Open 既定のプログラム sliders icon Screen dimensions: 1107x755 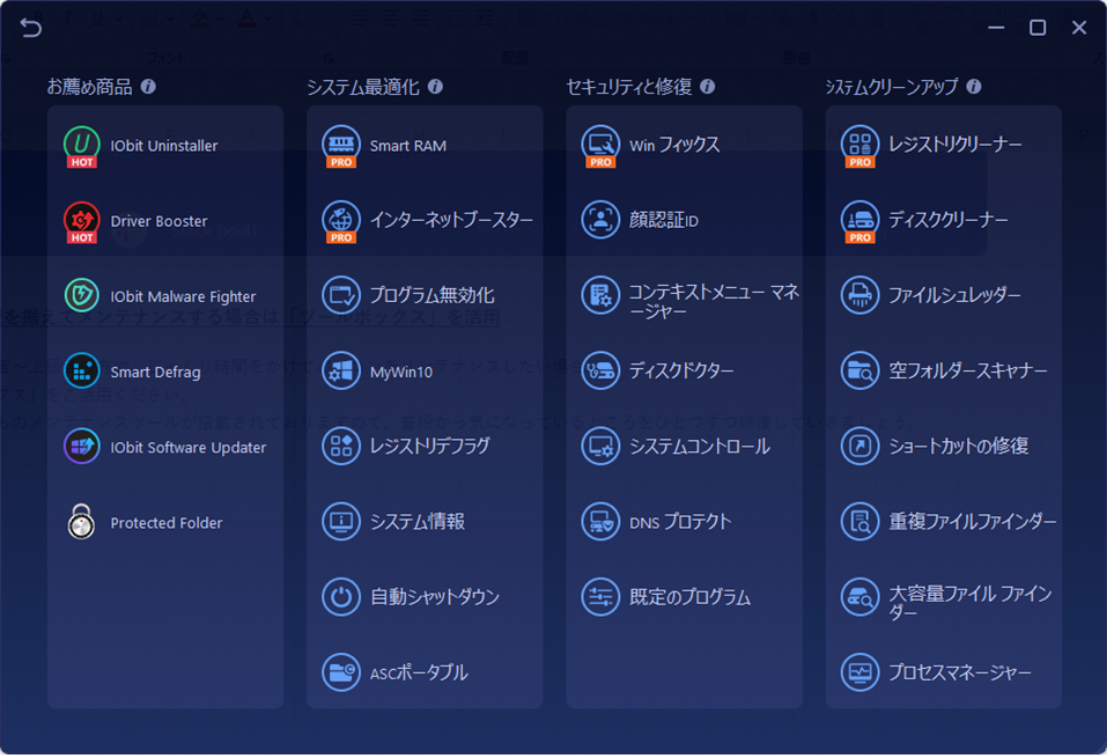tap(601, 597)
